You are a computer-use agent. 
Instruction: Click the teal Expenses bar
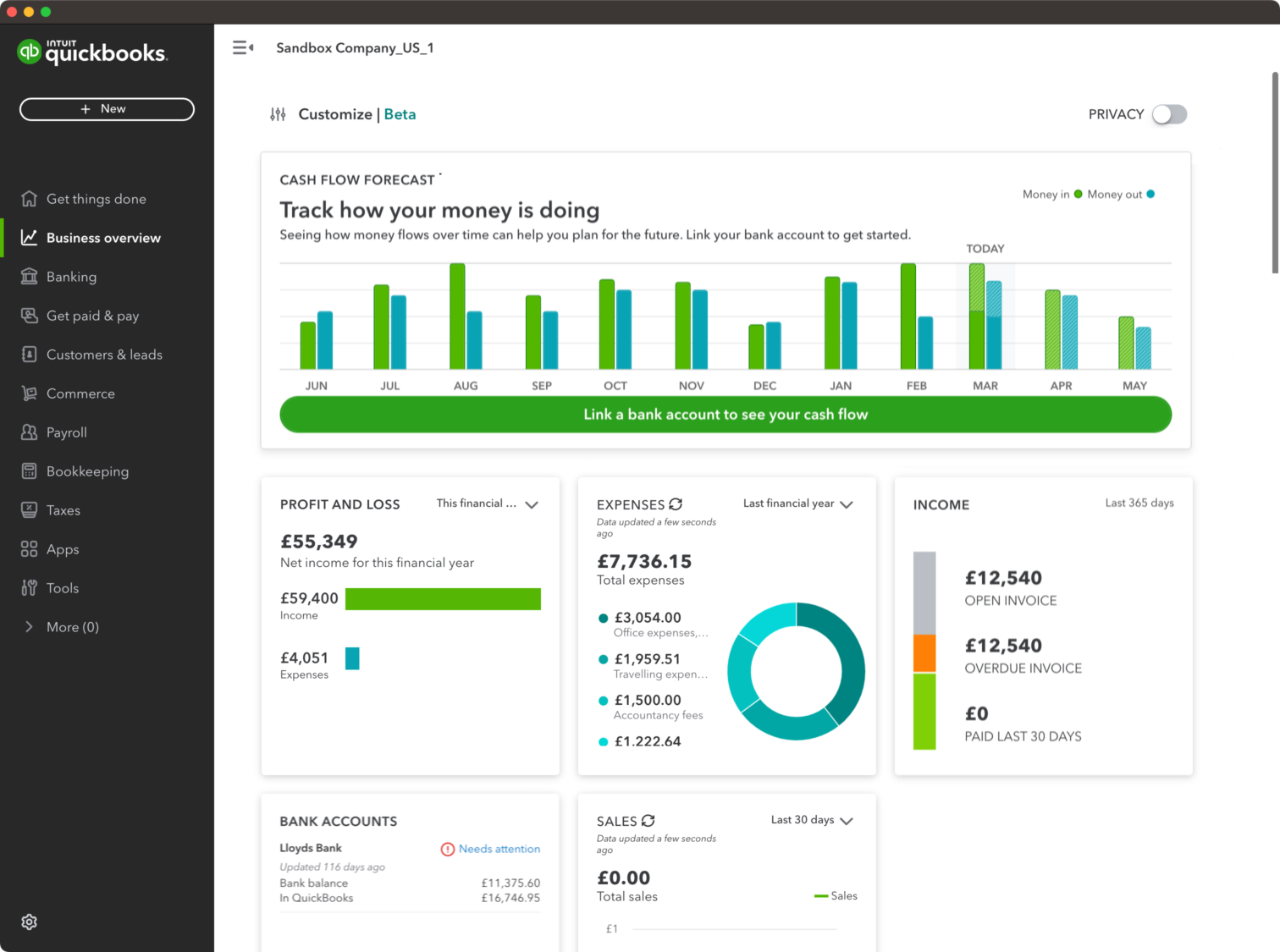pyautogui.click(x=352, y=658)
